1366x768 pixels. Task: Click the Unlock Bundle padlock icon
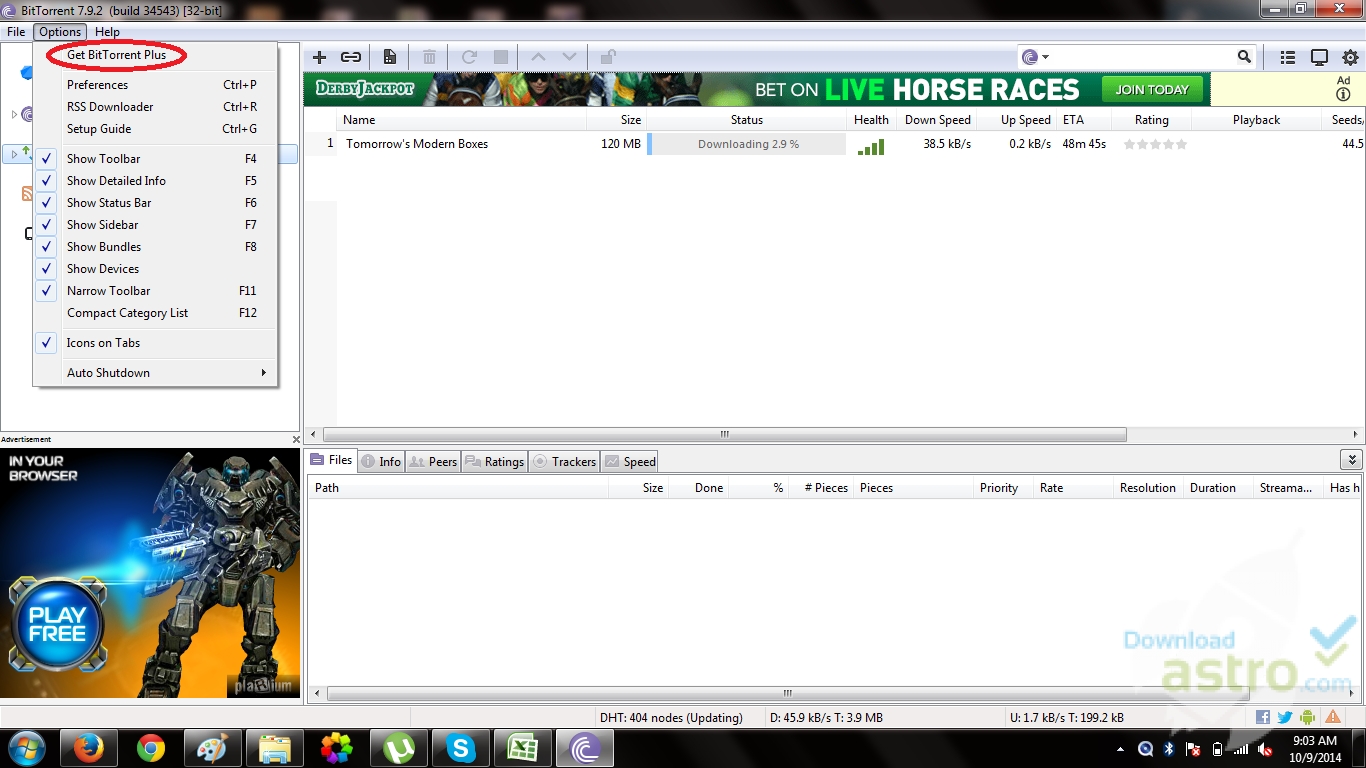(x=608, y=57)
